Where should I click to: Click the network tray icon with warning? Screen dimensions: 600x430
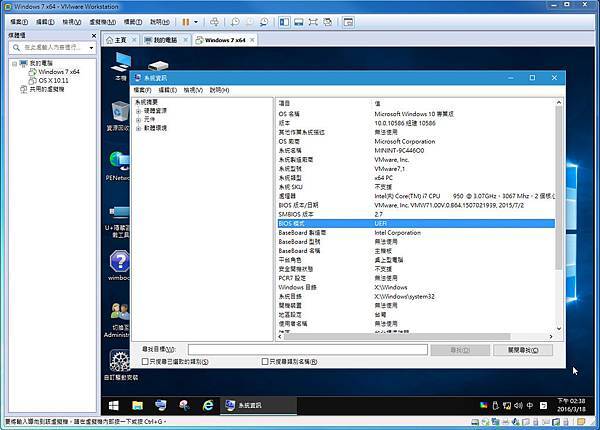pyautogui.click(x=507, y=406)
